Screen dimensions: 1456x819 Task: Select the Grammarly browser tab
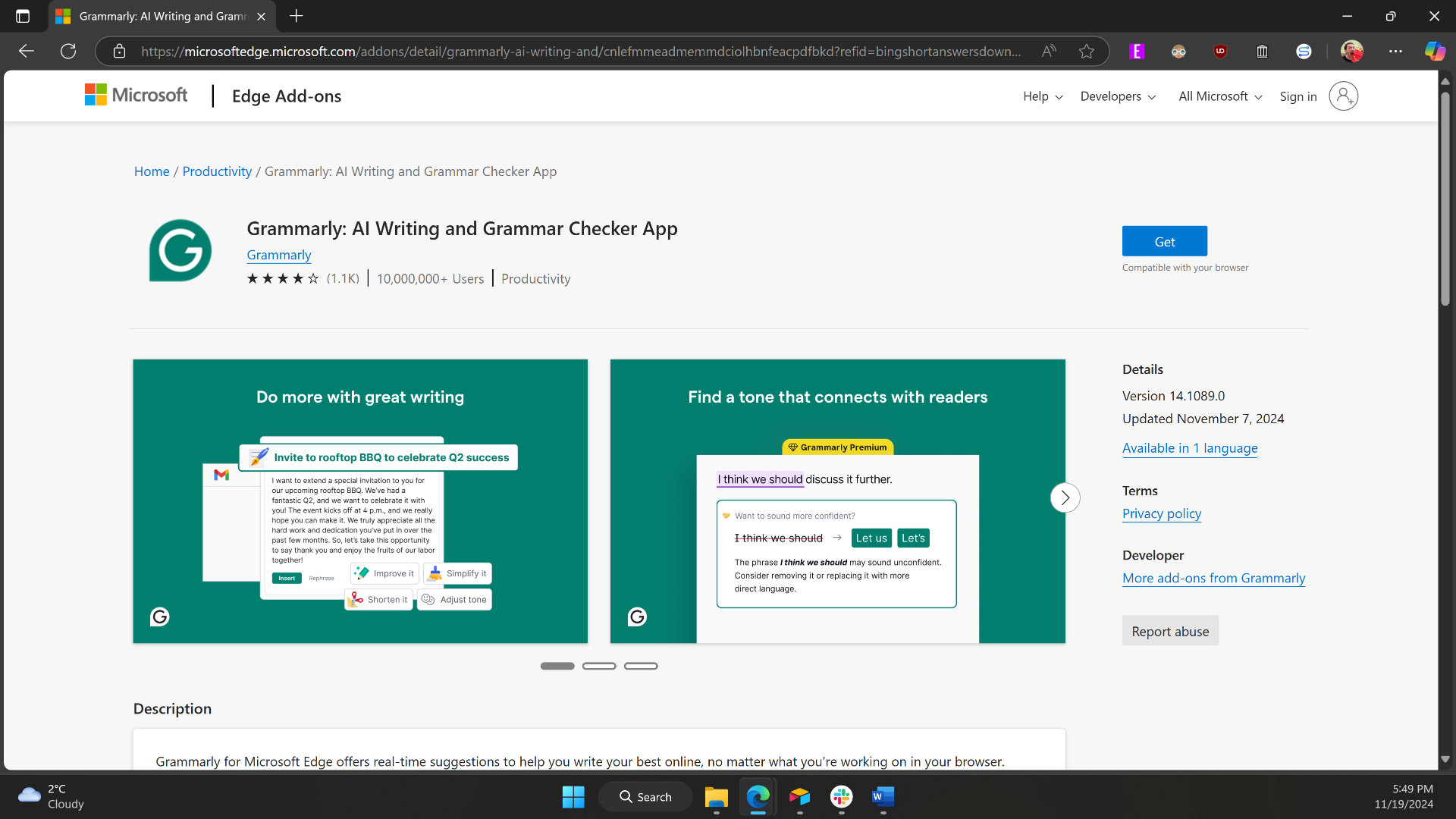point(161,16)
